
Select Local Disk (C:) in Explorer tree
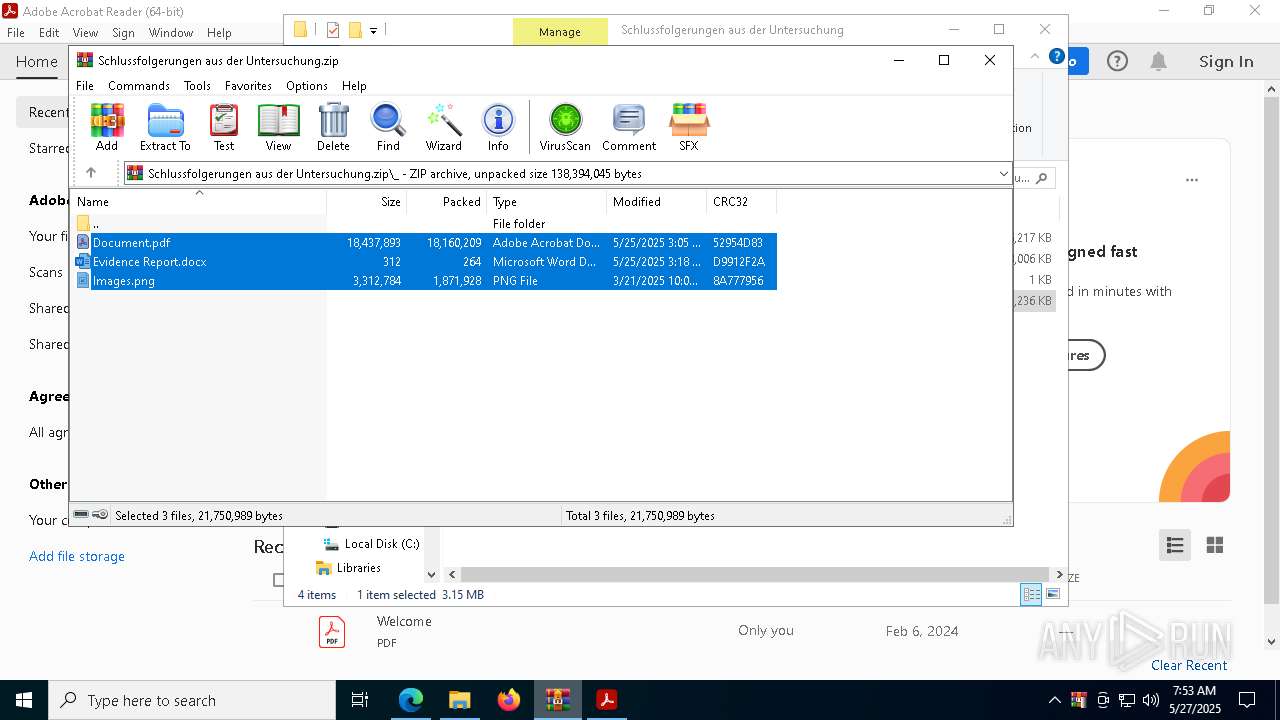(371, 544)
